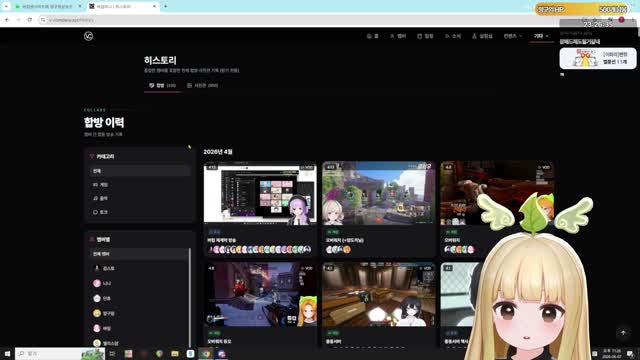Image resolution: width=640 pixels, height=360 pixels.
Task: Click the white donation goal widget overlay
Action: (598, 58)
